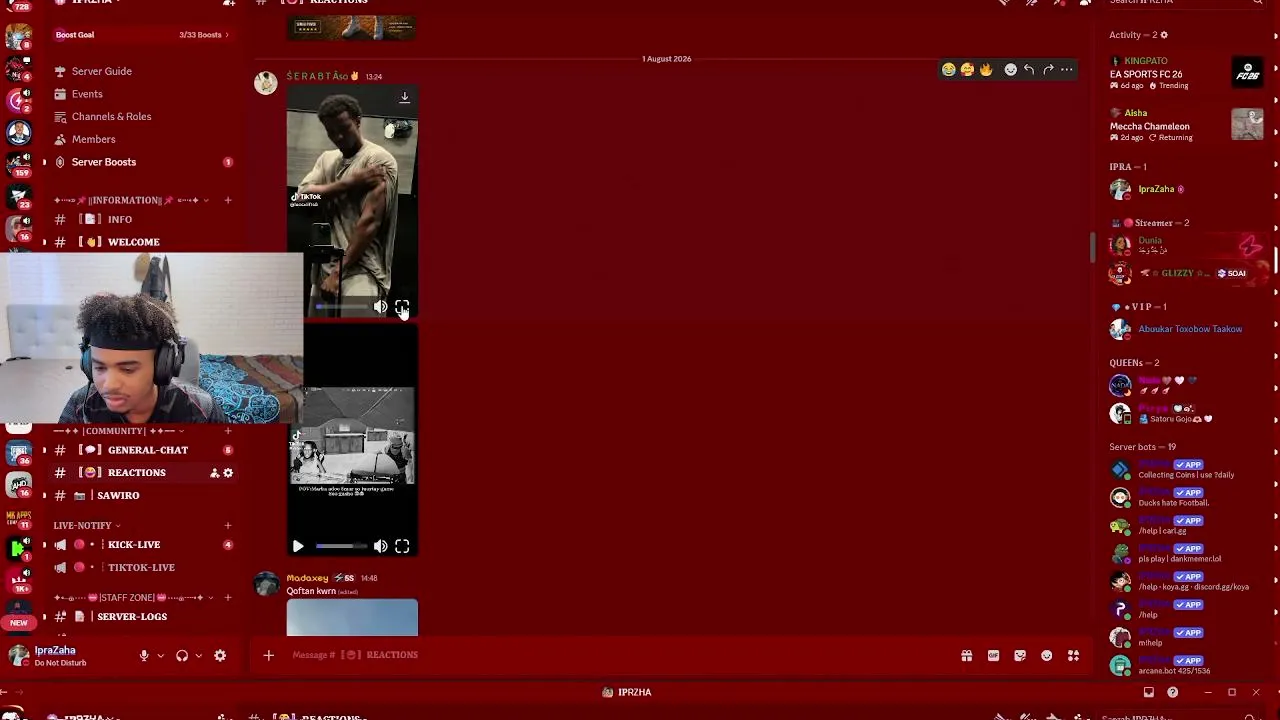Image resolution: width=1280 pixels, height=720 pixels.
Task: Mute the first video's volume
Action: click(381, 308)
